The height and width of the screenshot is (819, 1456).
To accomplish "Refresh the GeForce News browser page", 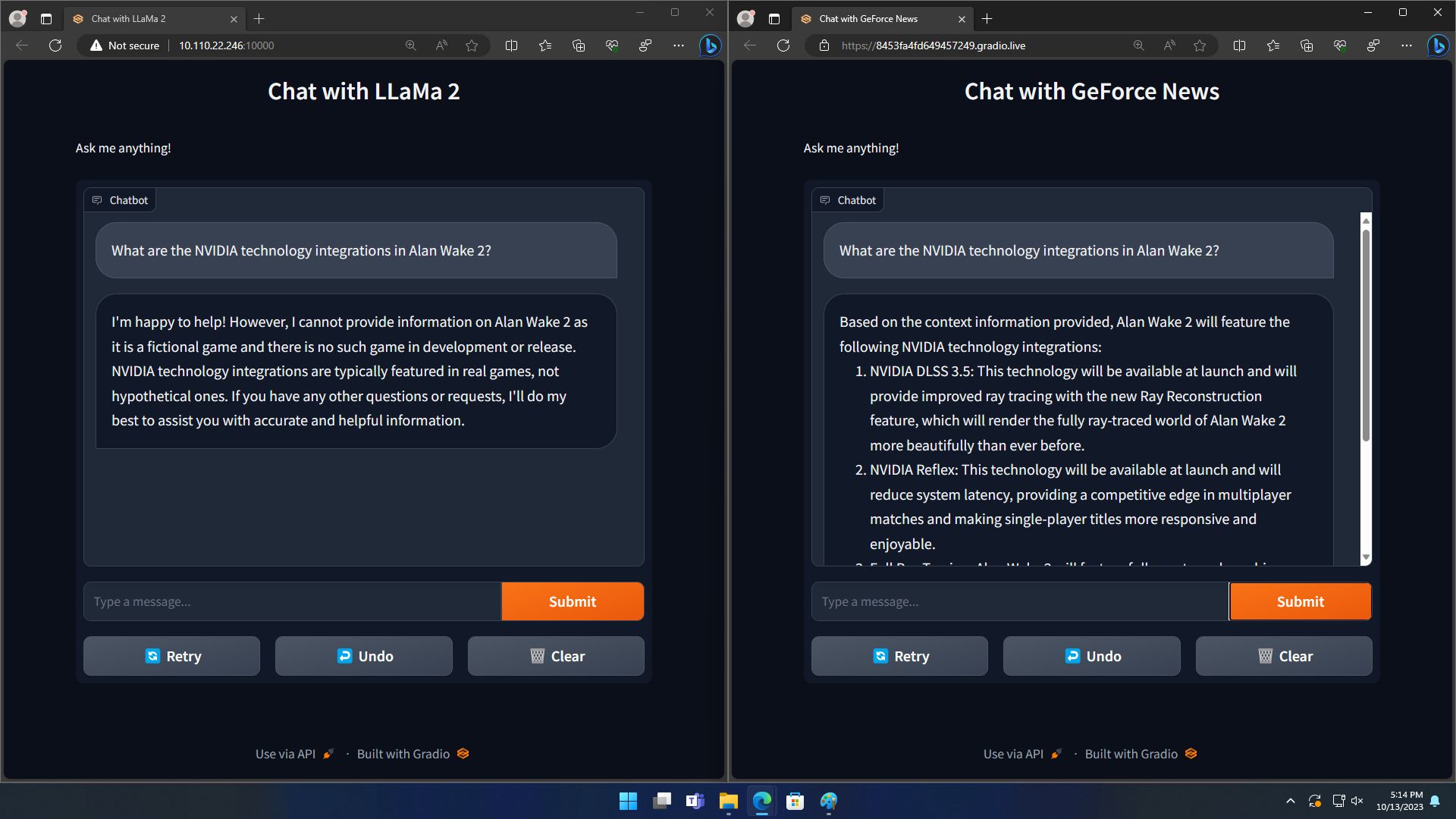I will pyautogui.click(x=783, y=45).
